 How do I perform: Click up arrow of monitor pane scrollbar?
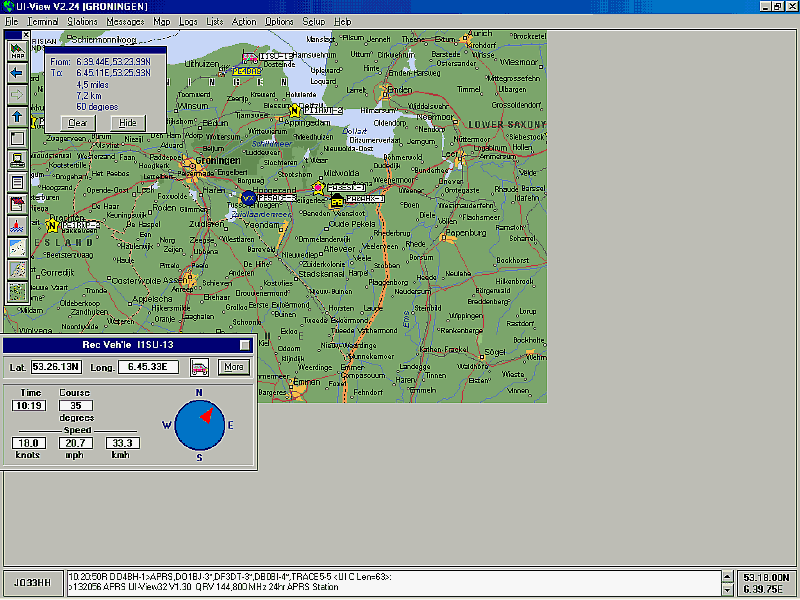click(x=728, y=577)
